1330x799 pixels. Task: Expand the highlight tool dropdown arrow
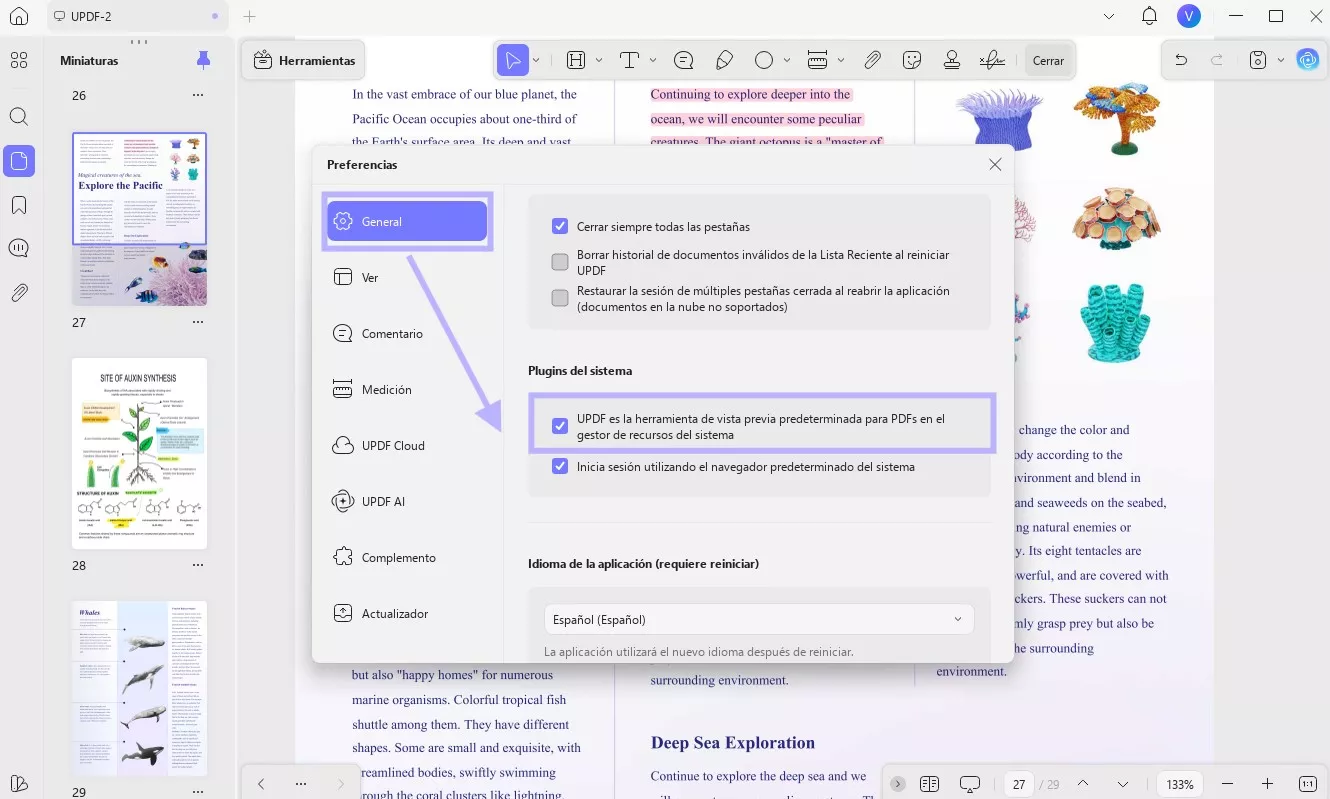[x=599, y=61]
